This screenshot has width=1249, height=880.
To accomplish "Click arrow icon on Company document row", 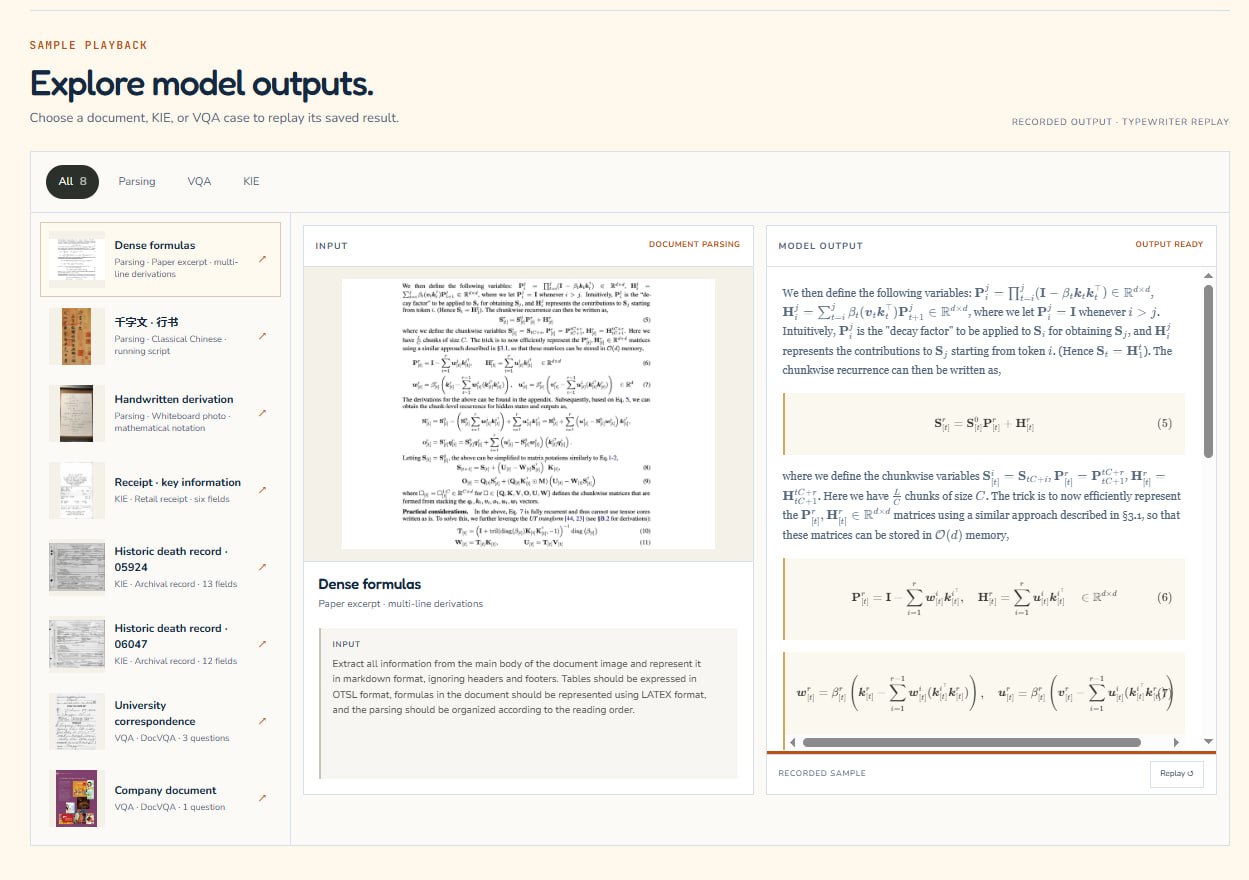I will pyautogui.click(x=262, y=798).
